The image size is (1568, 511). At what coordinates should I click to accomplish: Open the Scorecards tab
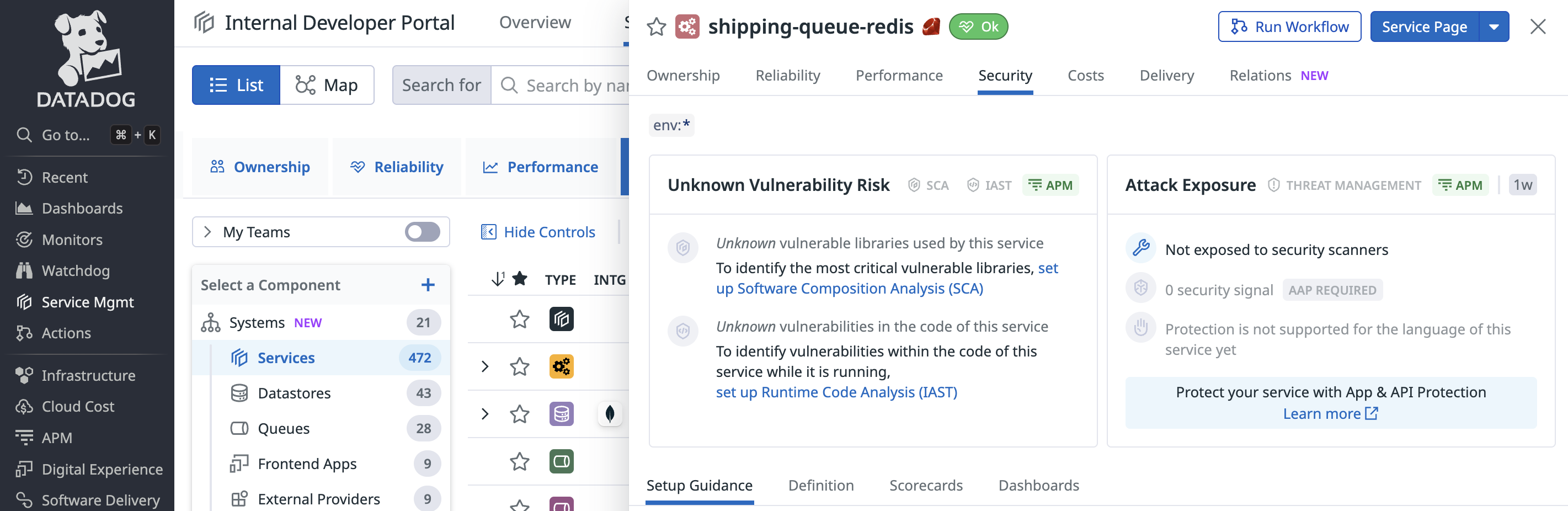coord(925,485)
